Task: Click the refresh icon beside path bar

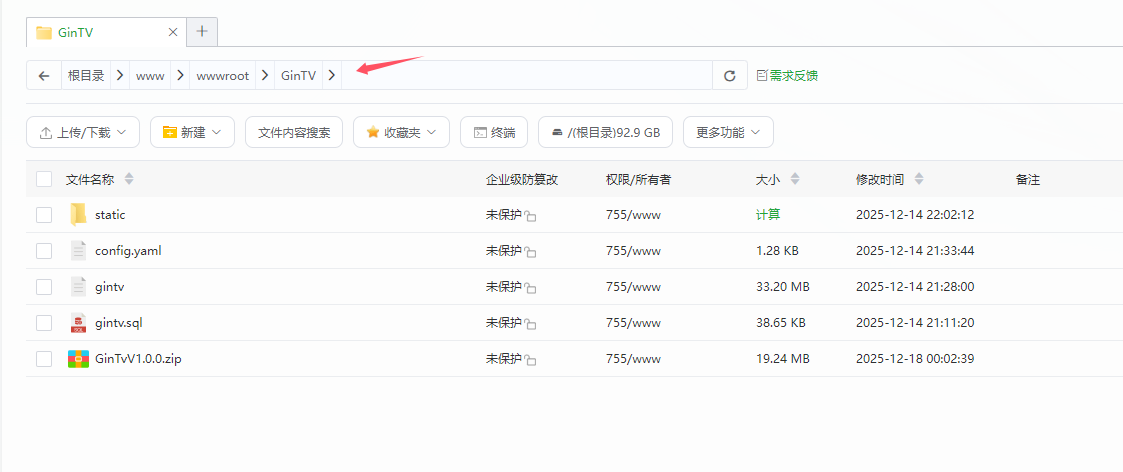Action: tap(730, 75)
